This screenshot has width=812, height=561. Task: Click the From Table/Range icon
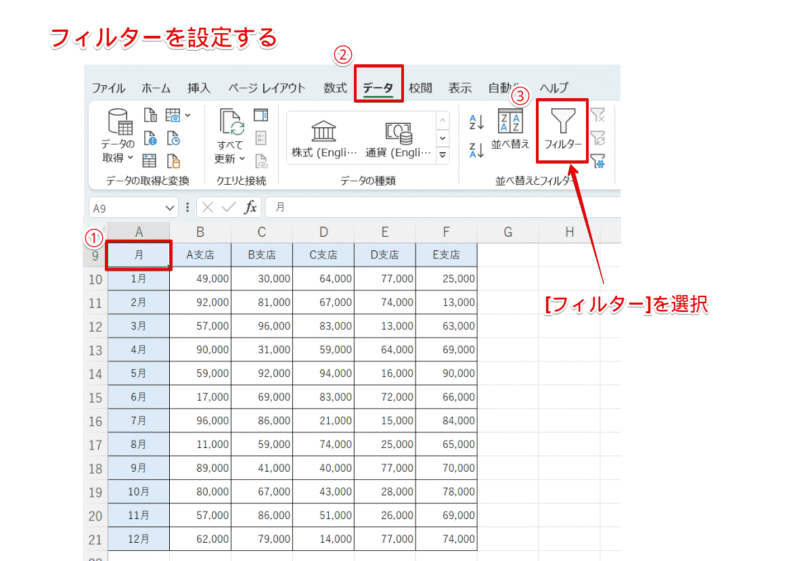pos(150,161)
